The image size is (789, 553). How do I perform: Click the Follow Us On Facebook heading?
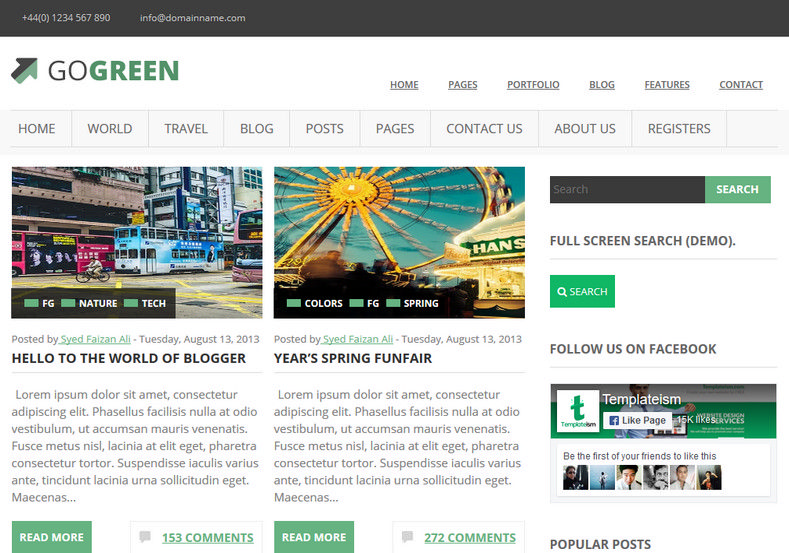[x=633, y=349]
